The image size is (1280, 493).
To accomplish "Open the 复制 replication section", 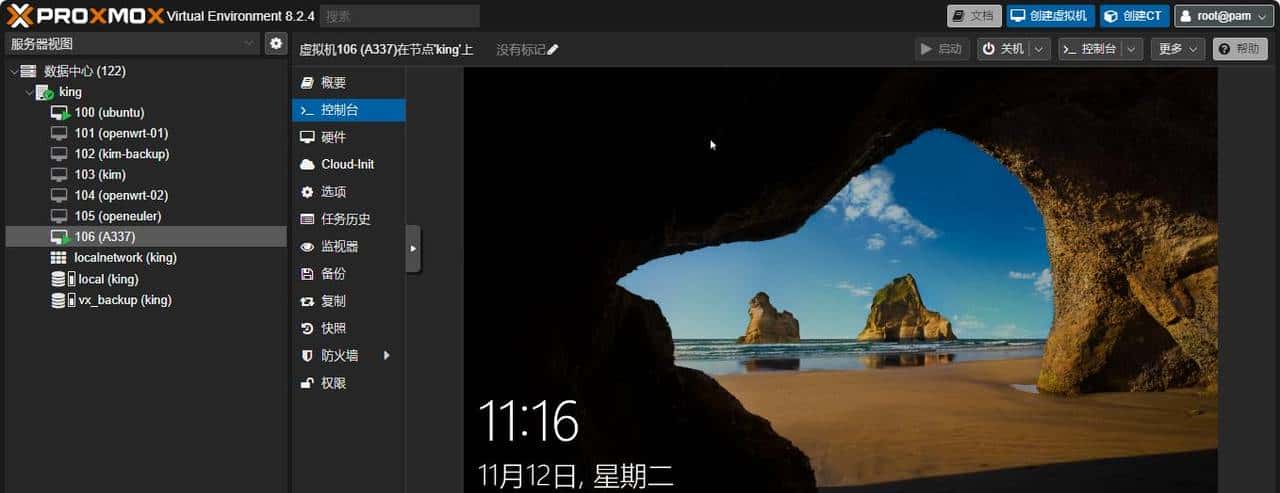I will (x=349, y=301).
